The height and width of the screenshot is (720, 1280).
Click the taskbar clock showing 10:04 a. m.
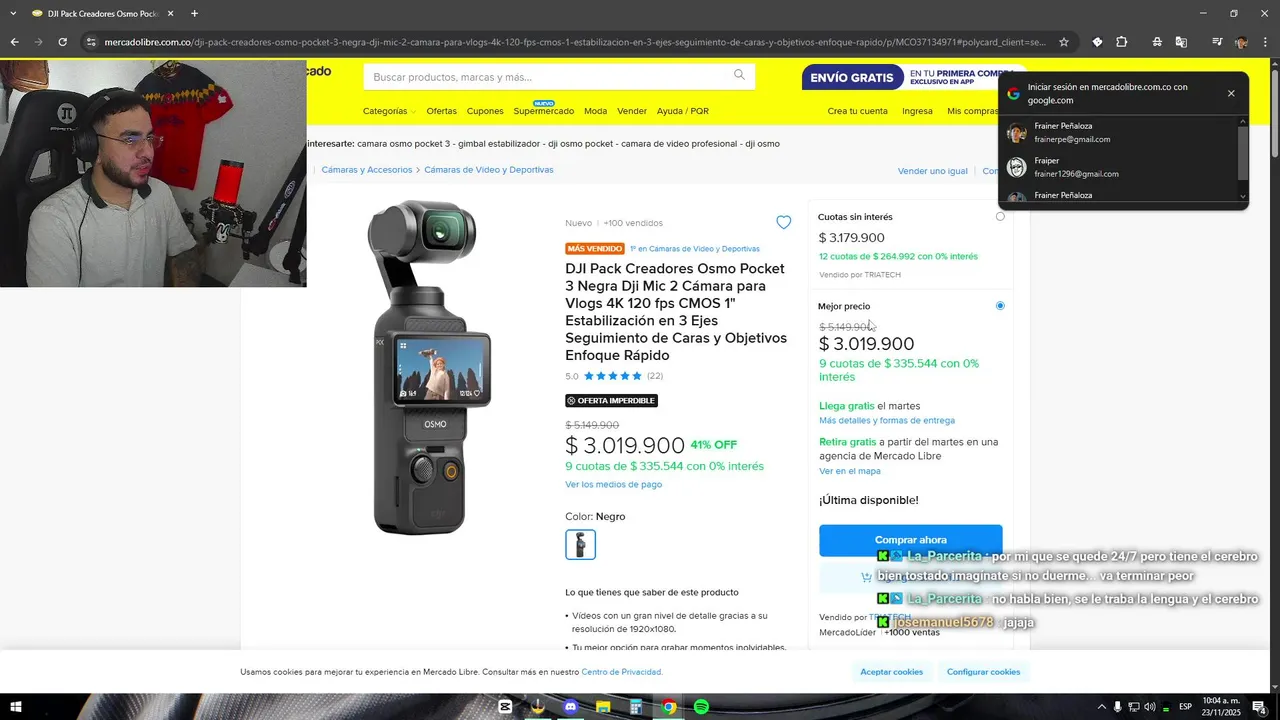coord(1222,707)
